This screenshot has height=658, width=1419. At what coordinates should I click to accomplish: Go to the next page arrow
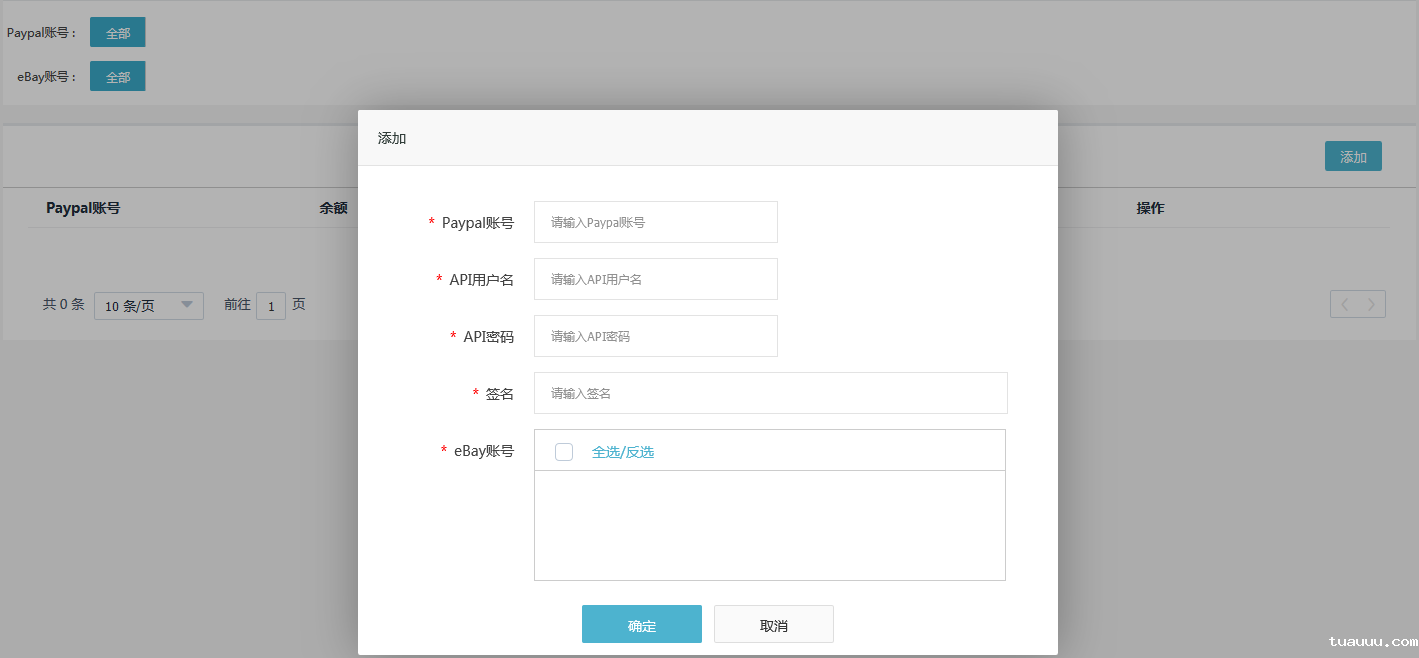click(1372, 305)
